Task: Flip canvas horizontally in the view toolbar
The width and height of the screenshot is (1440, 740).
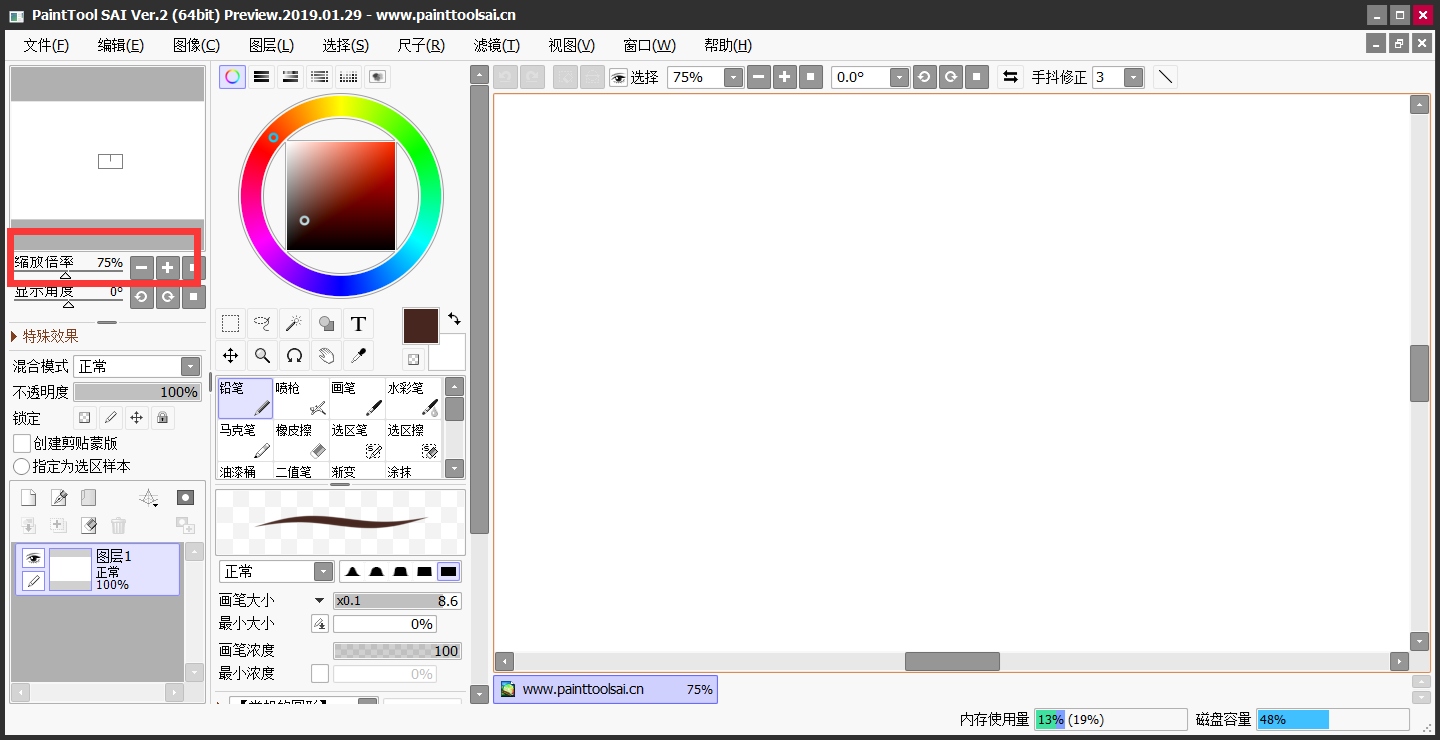Action: 1010,77
